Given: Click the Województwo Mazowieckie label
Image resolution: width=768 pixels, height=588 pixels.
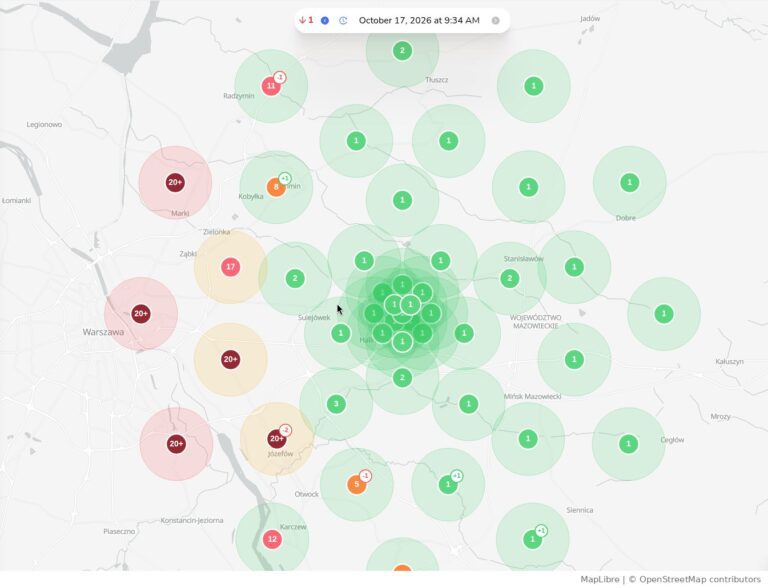Looking at the screenshot, I should pos(535,321).
